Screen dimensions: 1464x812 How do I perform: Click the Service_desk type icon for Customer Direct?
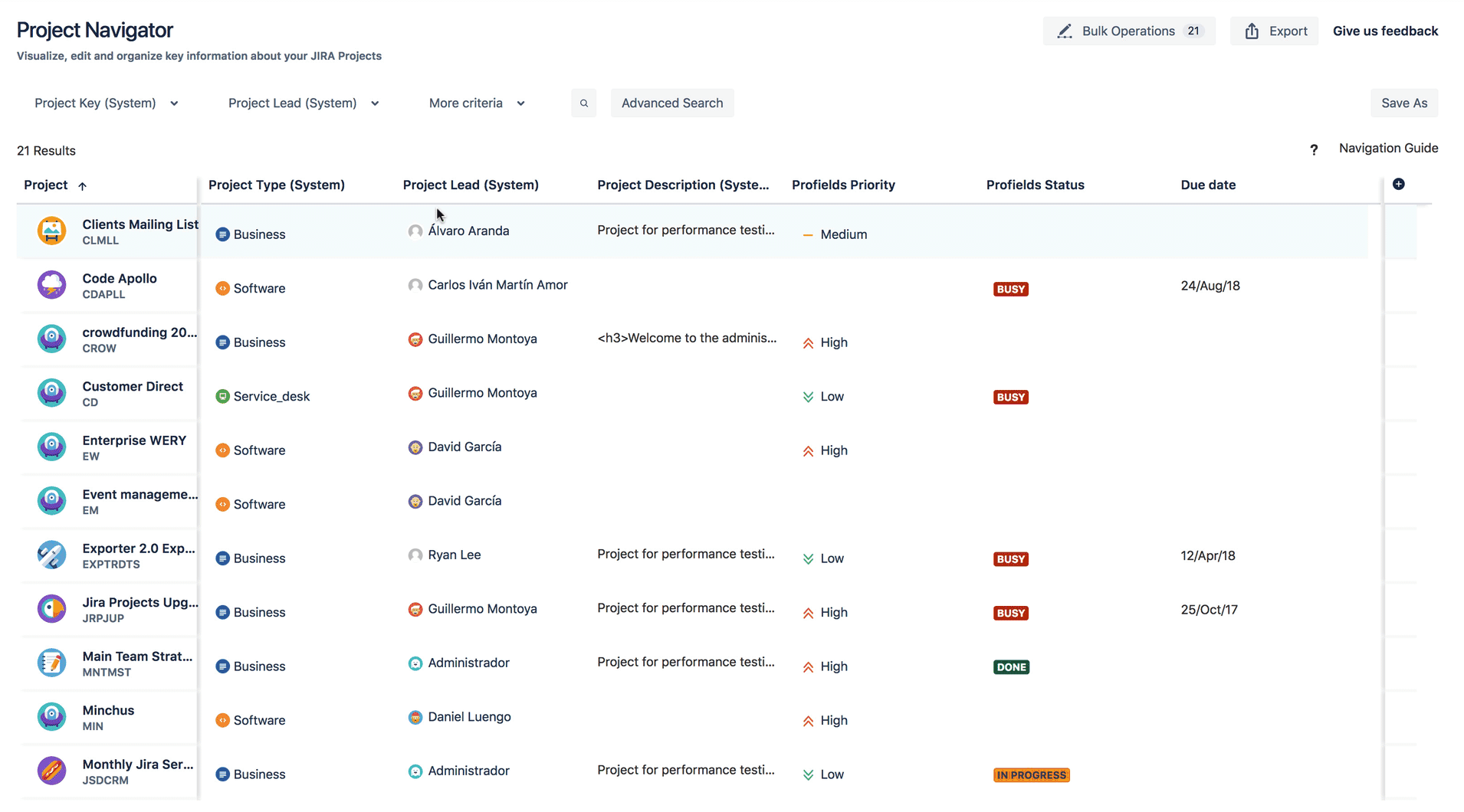click(x=222, y=397)
